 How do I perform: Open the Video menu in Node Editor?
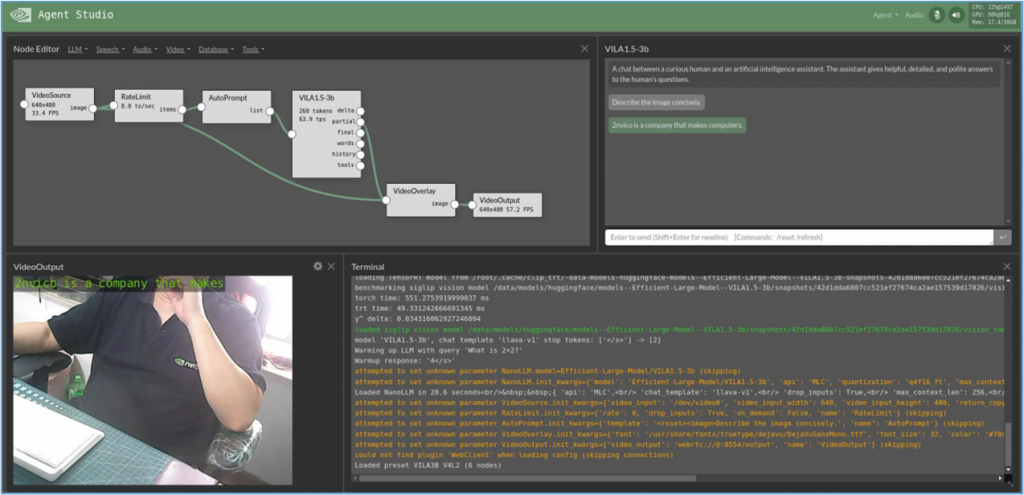[178, 49]
